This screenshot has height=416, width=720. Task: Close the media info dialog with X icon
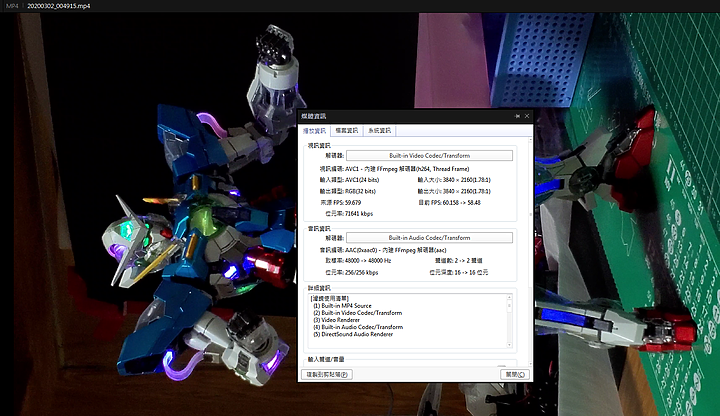tap(527, 116)
